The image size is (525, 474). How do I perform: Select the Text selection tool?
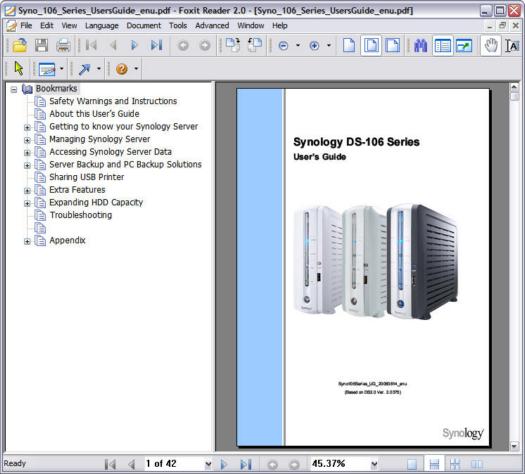(512, 46)
